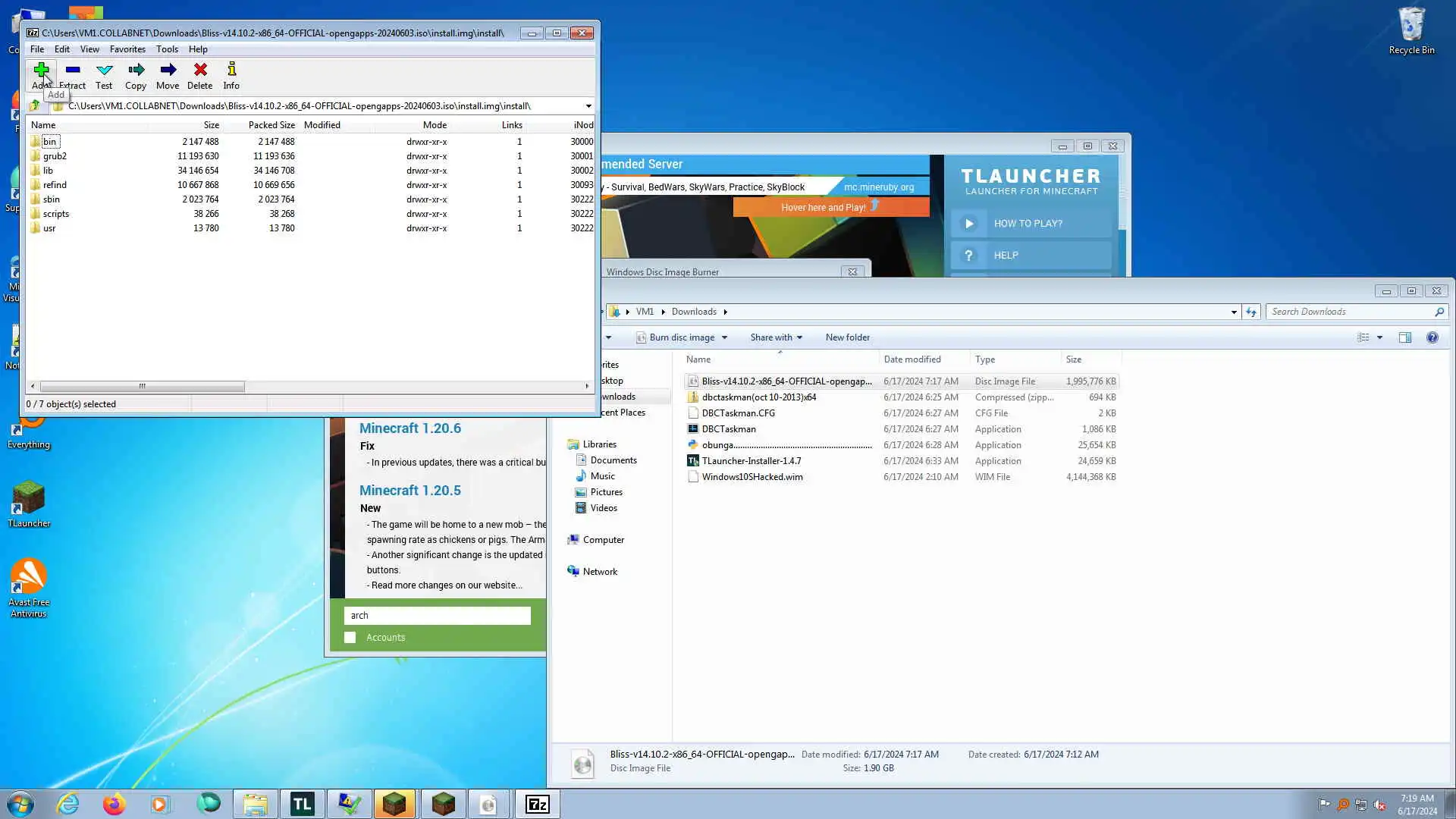Viewport: 1456px width, 819px height.
Task: Open 7-Zip from the taskbar
Action: click(537, 804)
